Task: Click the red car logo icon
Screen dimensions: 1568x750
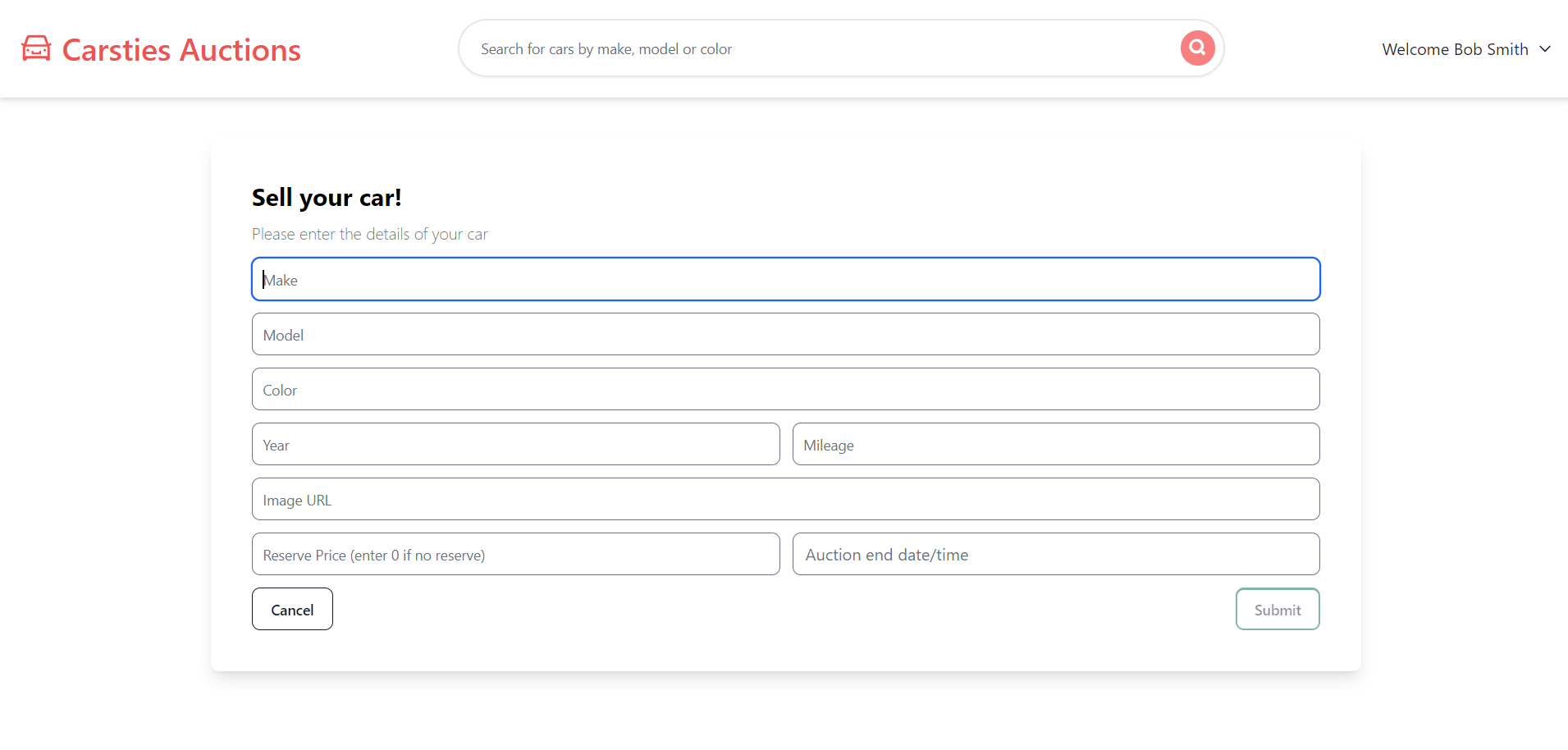Action: pos(36,48)
